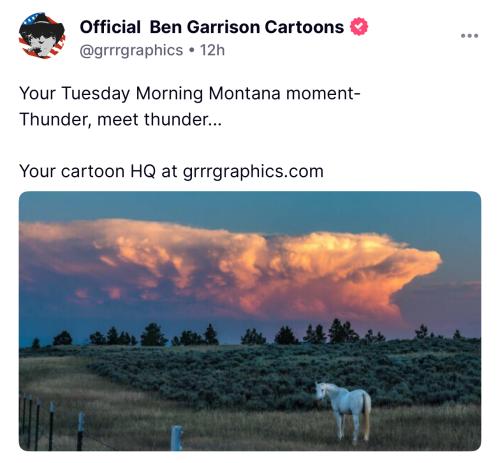Viewport: 500px width, 463px height.
Task: Click the white horse in the photo
Action: (343, 411)
